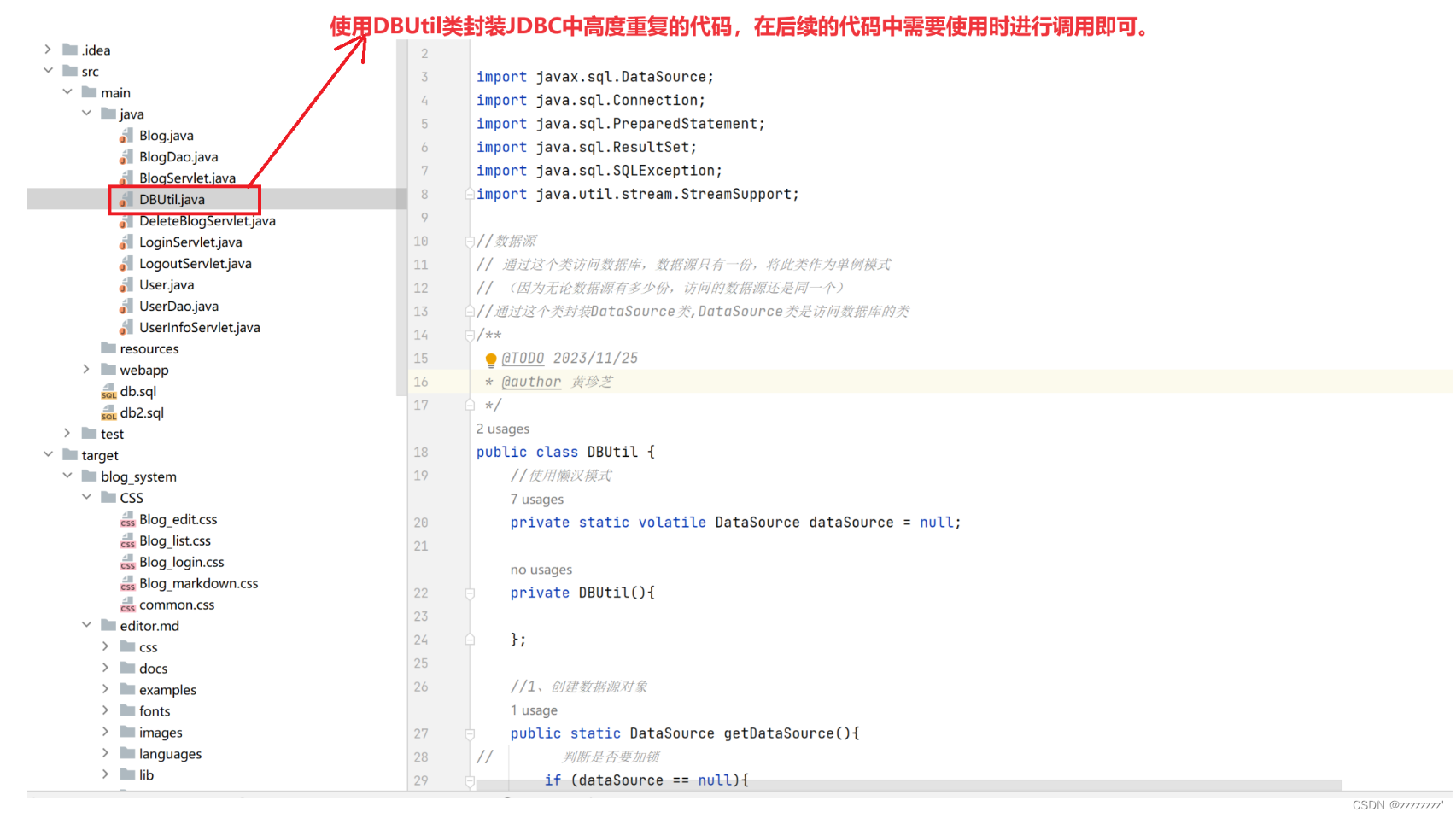Image resolution: width=1456 pixels, height=818 pixels.
Task: Click the yellow lightbulb intention icon
Action: 491,359
